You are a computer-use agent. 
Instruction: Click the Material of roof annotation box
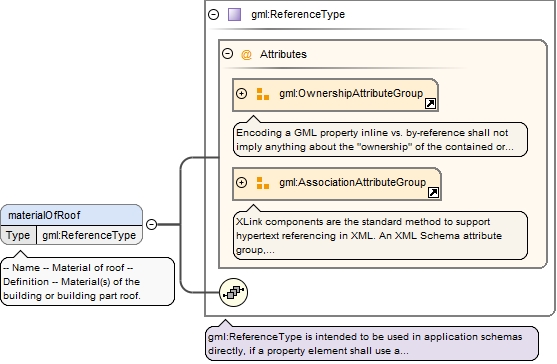(x=88, y=282)
